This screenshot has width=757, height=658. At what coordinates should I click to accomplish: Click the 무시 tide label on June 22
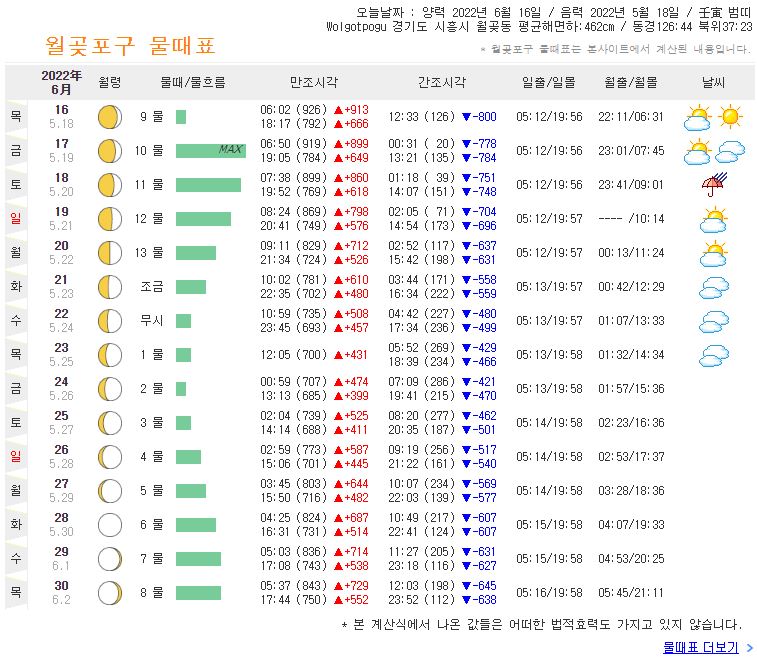(x=152, y=321)
